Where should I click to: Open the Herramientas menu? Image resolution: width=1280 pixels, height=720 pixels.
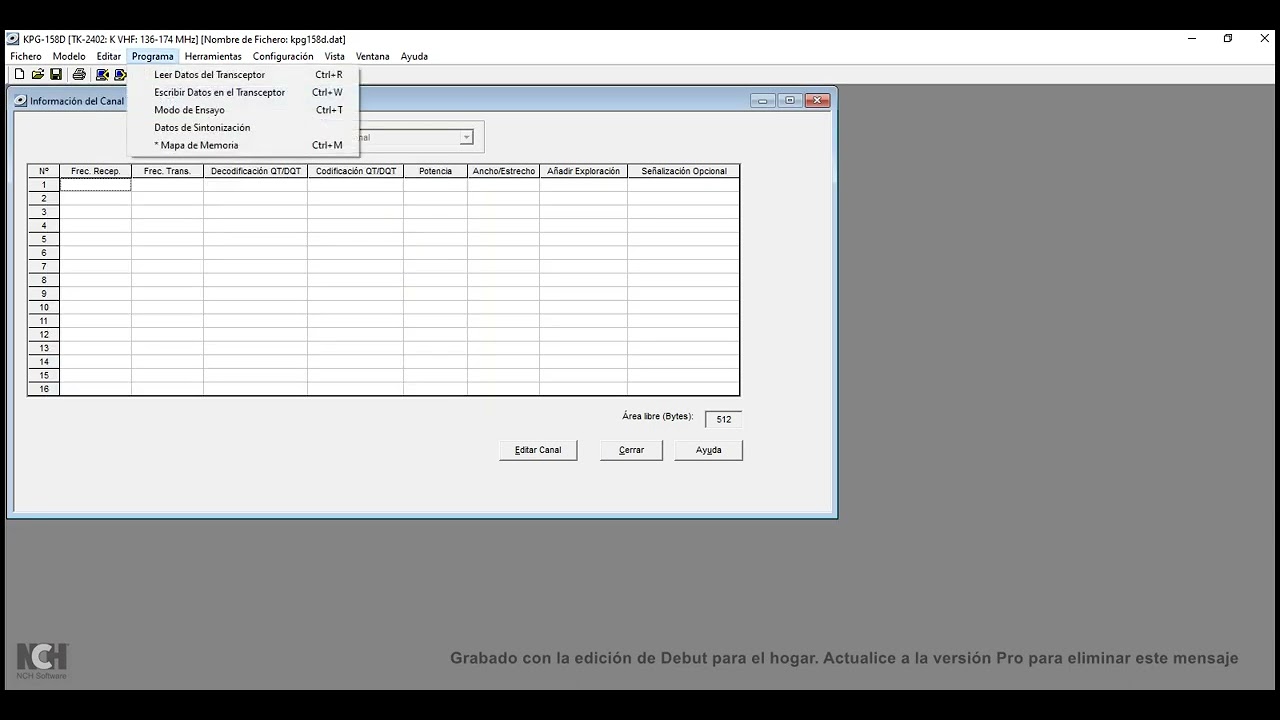point(213,56)
